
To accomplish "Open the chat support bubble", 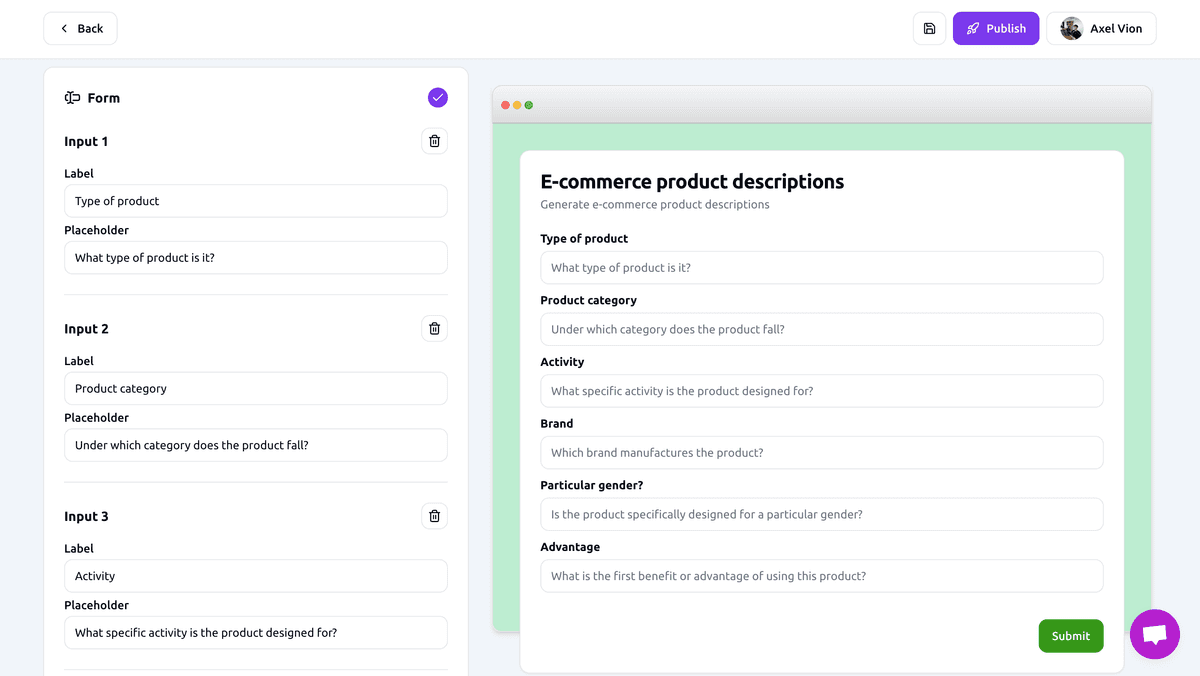I will click(x=1154, y=634).
